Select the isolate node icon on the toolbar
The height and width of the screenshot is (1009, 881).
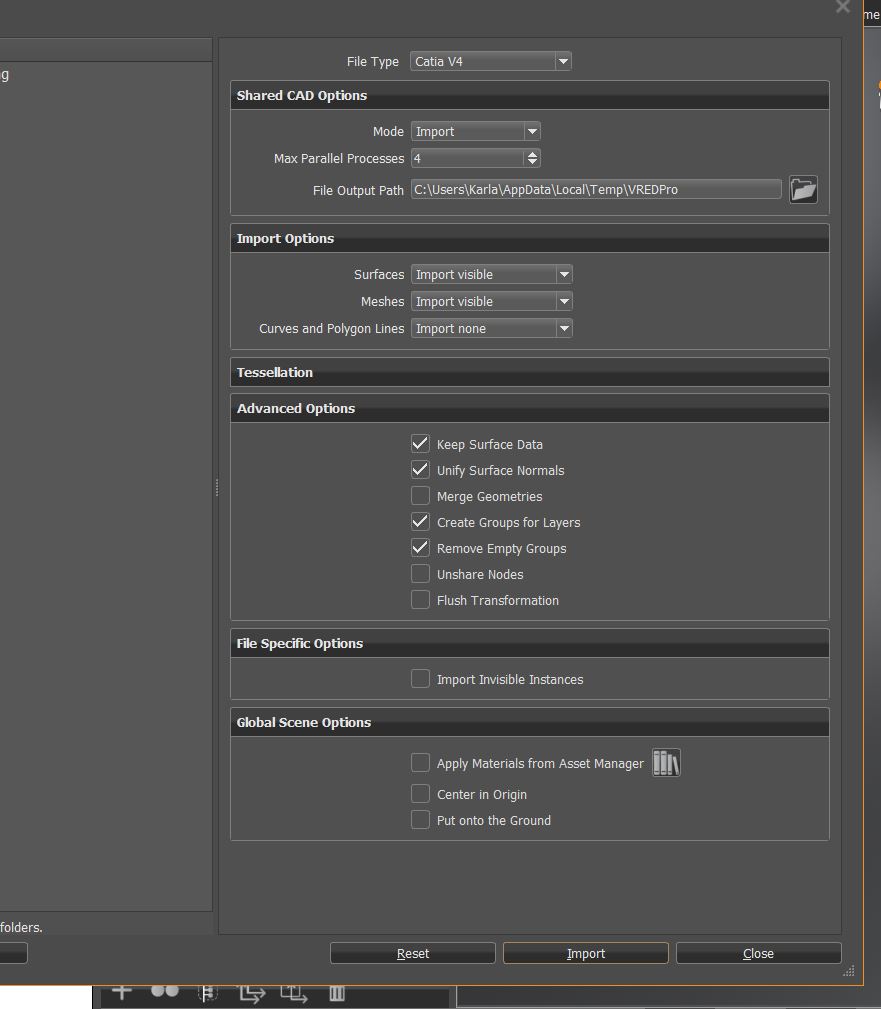pyautogui.click(x=207, y=991)
